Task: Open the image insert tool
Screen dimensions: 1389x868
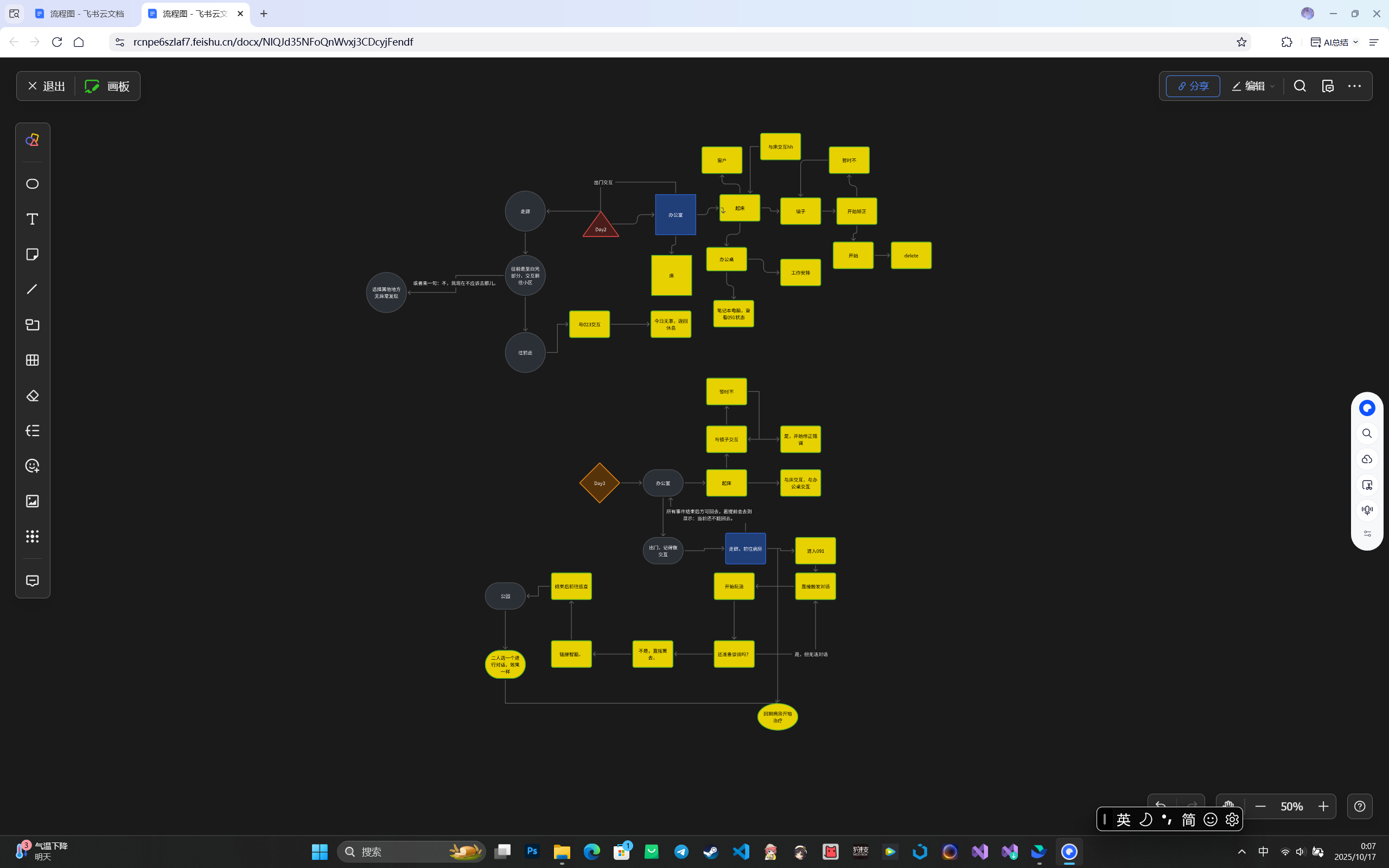Action: tap(32, 501)
